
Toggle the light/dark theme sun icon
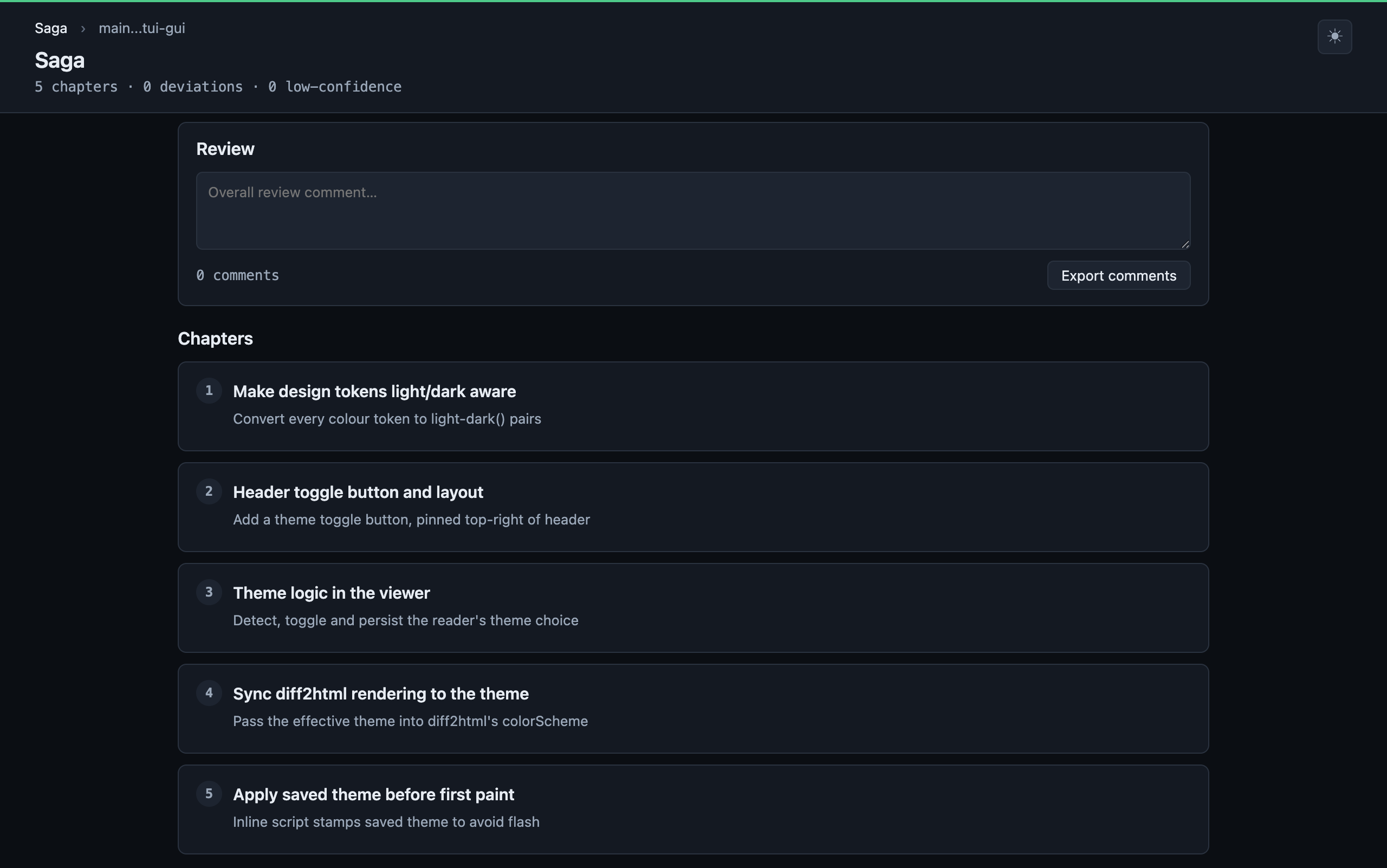coord(1334,37)
